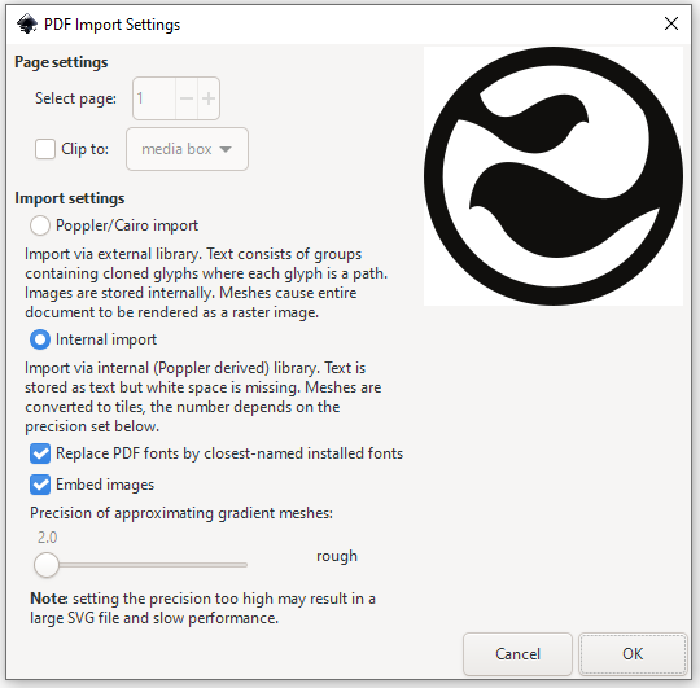The height and width of the screenshot is (688, 700).
Task: Close the PDF Import Settings dialog
Action: pos(671,24)
